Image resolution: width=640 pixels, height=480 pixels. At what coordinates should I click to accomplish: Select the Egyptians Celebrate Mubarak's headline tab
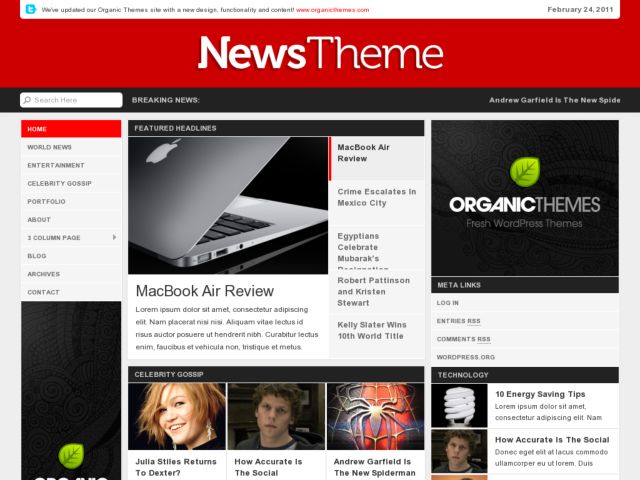click(x=376, y=247)
